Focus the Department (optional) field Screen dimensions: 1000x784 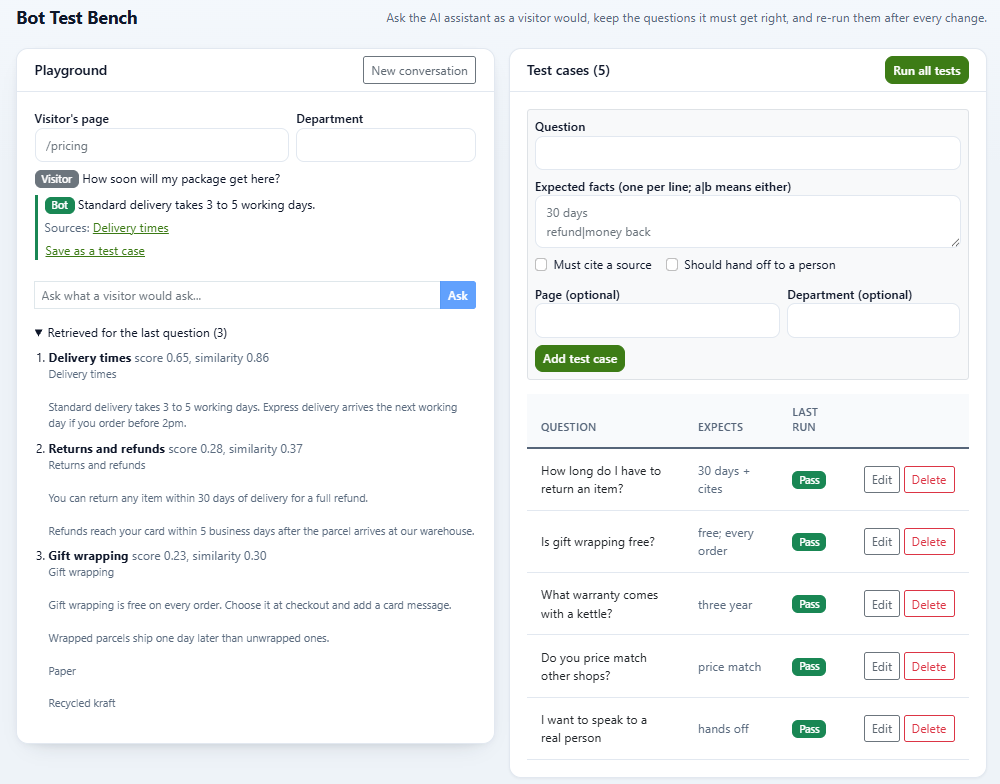pyautogui.click(x=873, y=320)
